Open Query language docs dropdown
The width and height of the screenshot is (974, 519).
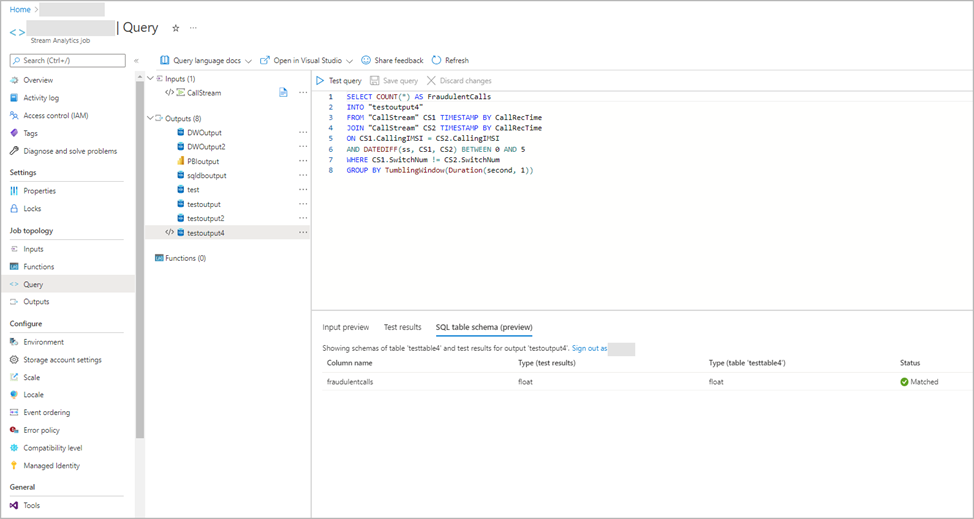pos(206,60)
